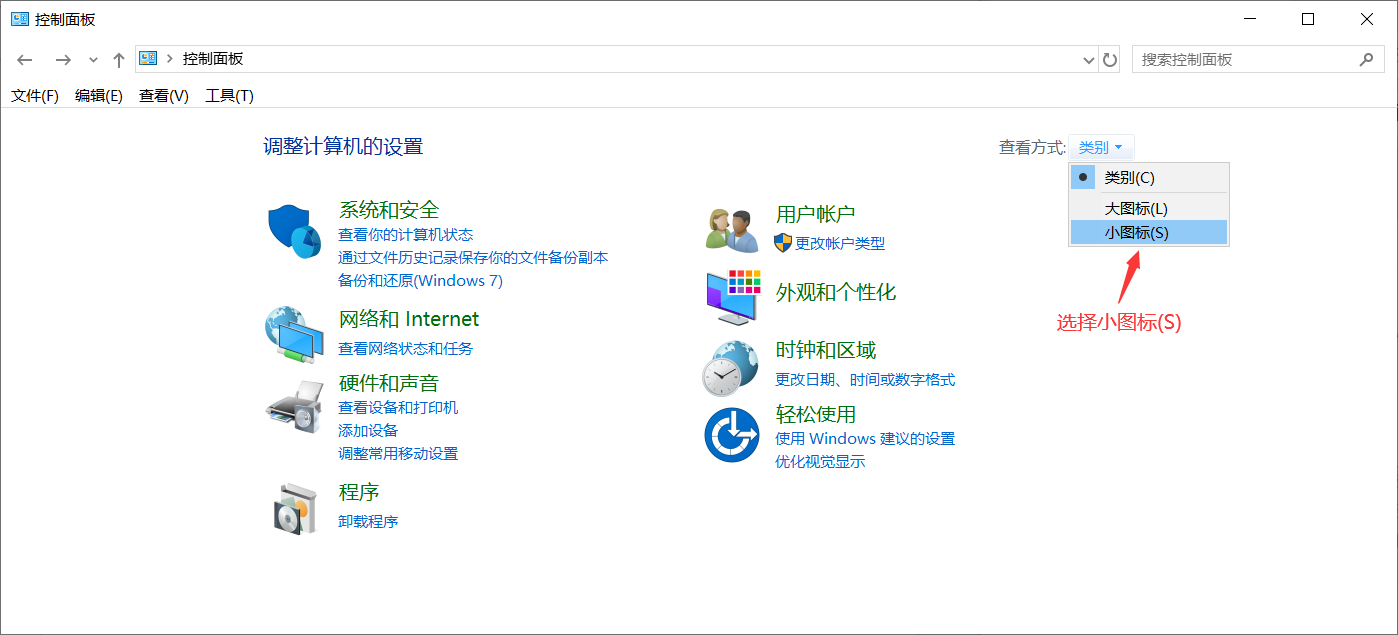Expand the address bar history dropdown
Image resolution: width=1398 pixels, height=635 pixels.
point(1089,60)
